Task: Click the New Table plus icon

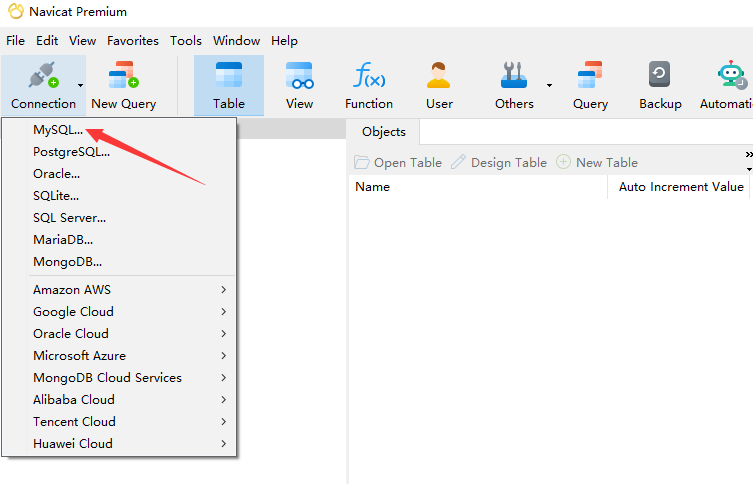Action: pyautogui.click(x=563, y=162)
